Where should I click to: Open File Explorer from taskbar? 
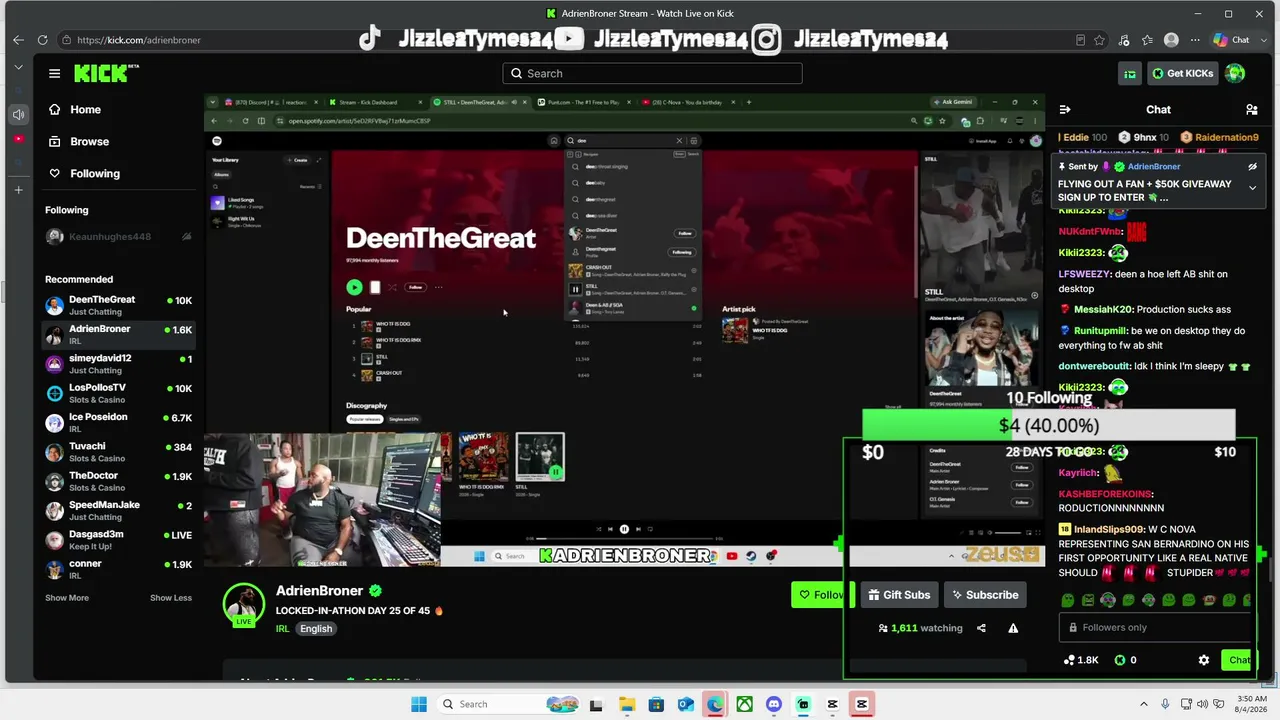pyautogui.click(x=626, y=704)
